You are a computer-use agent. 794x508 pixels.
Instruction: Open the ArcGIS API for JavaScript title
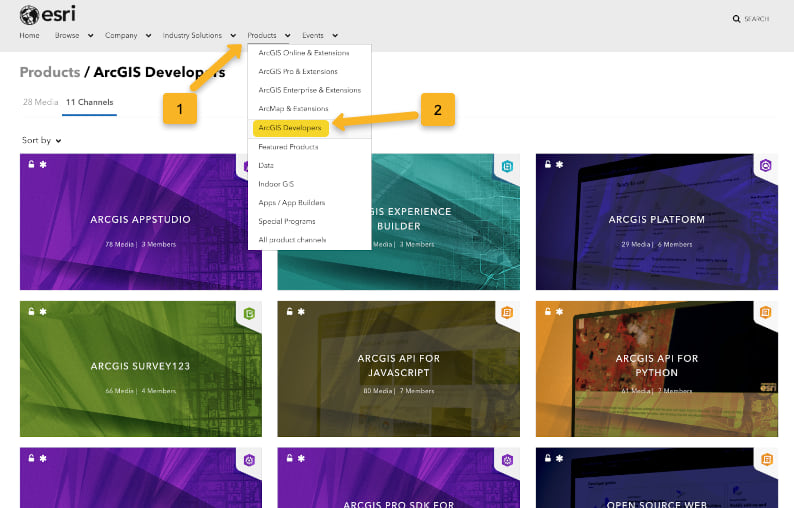pos(399,365)
